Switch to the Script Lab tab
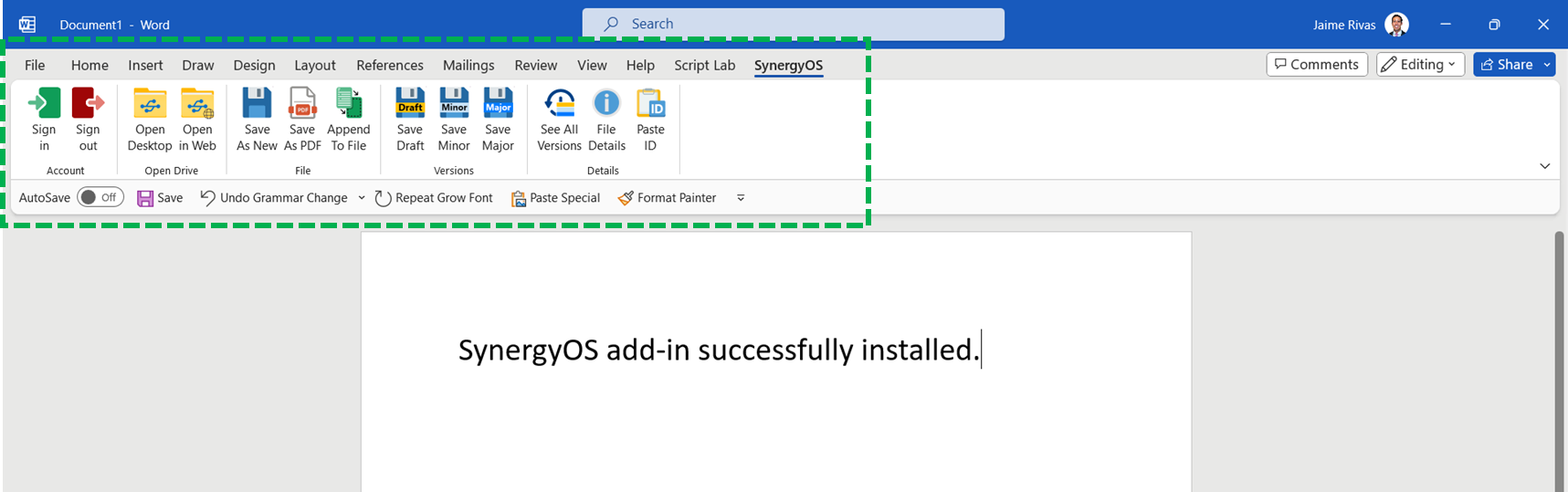Image resolution: width=1568 pixels, height=492 pixels. tap(704, 65)
